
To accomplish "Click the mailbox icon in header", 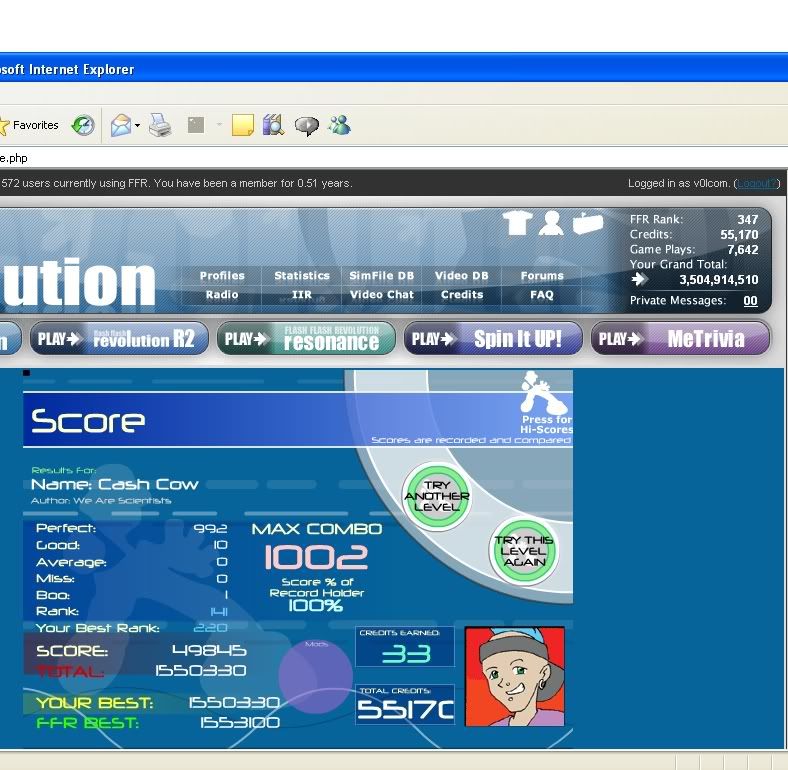I will [587, 223].
